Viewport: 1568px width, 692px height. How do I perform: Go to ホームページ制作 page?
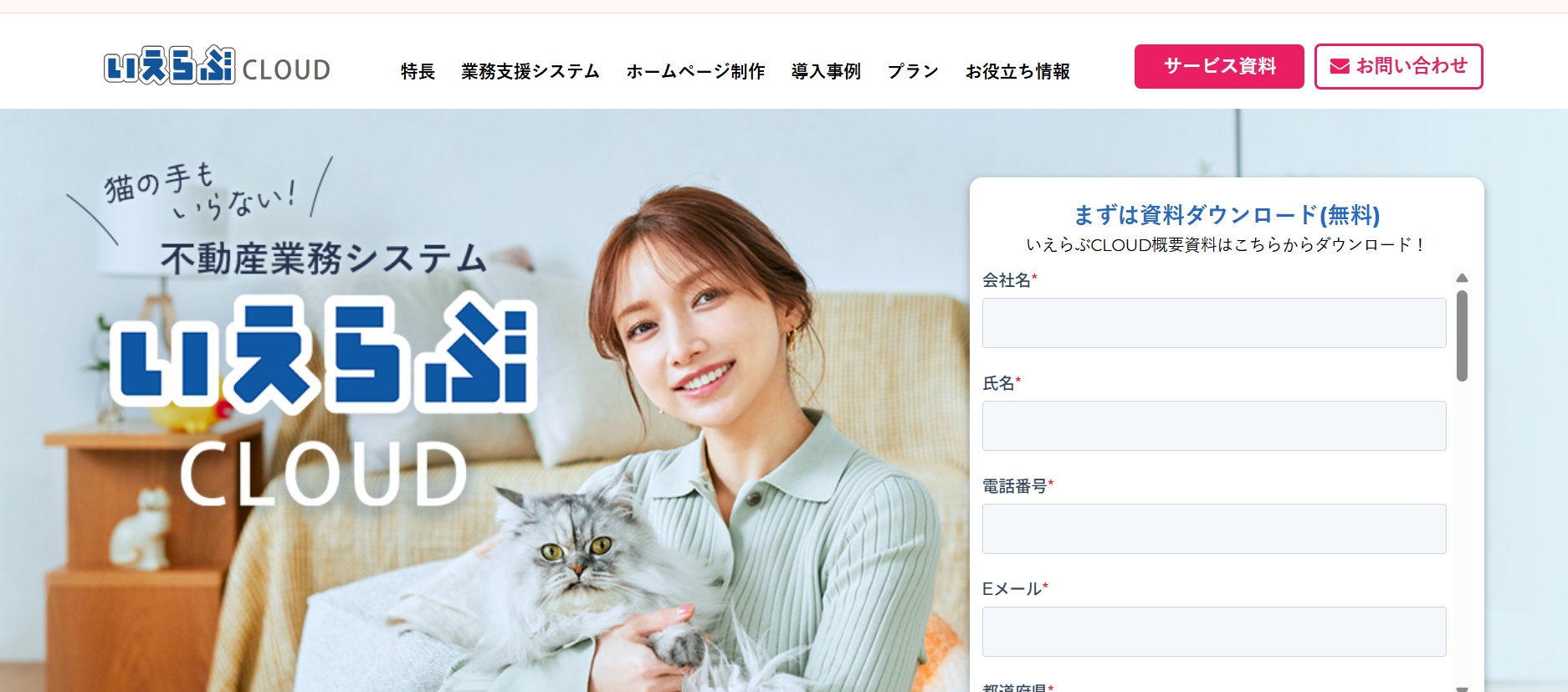tap(695, 71)
